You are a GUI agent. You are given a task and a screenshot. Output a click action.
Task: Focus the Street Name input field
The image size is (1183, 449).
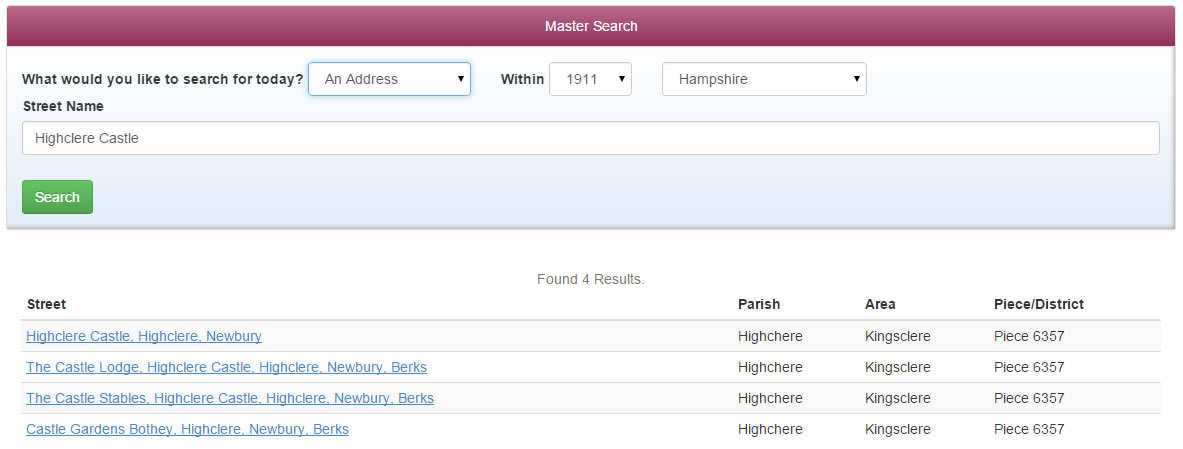[x=591, y=138]
